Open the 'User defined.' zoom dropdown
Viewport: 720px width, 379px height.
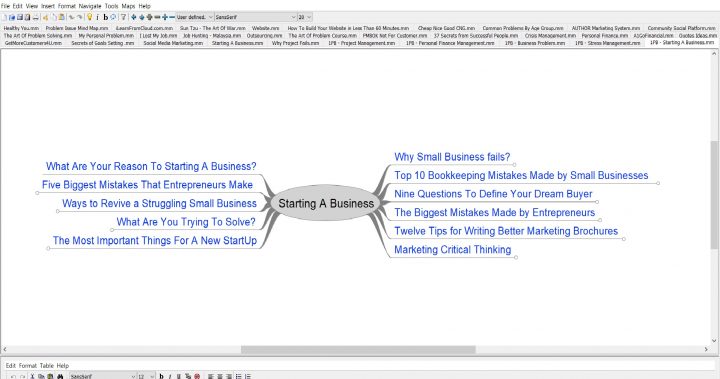tap(195, 17)
